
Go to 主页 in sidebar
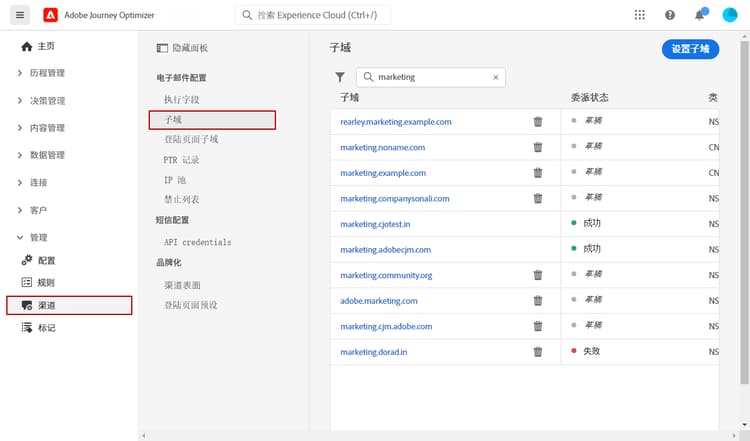46,46
